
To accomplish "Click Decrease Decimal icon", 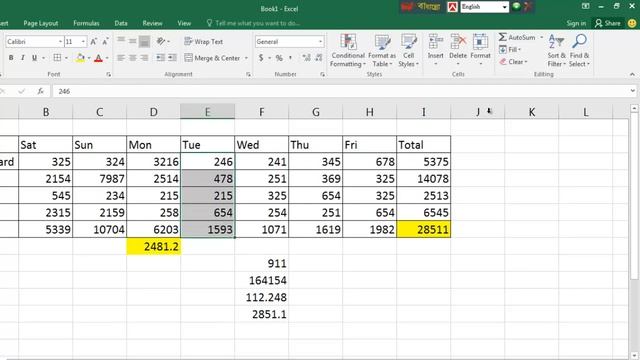I will pyautogui.click(x=318, y=58).
